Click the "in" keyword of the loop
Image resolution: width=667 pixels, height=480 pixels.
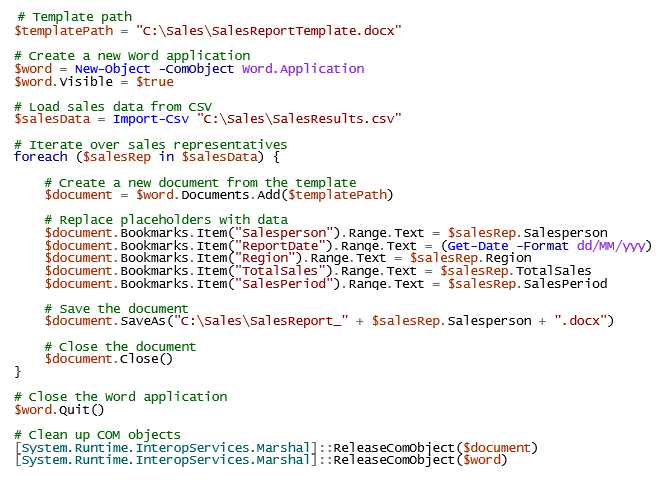(166, 157)
